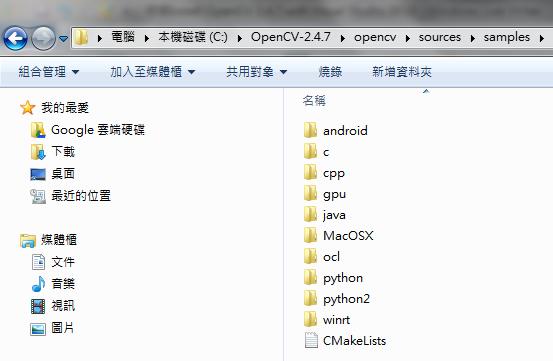Click the greyed Forward arrow button

[43, 38]
